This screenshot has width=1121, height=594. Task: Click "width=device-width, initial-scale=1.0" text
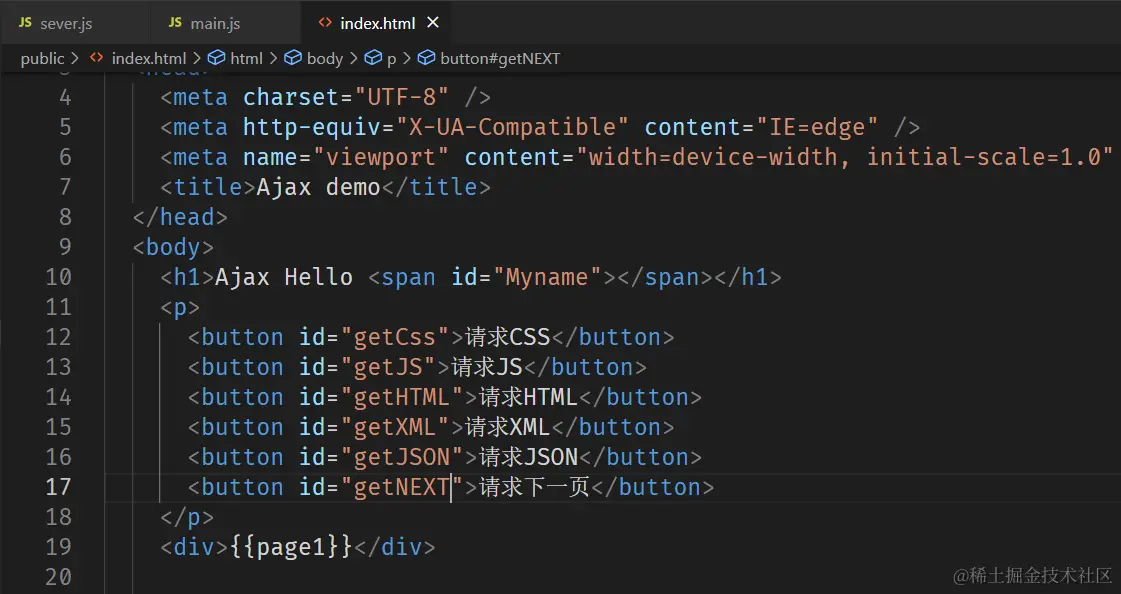click(x=845, y=157)
